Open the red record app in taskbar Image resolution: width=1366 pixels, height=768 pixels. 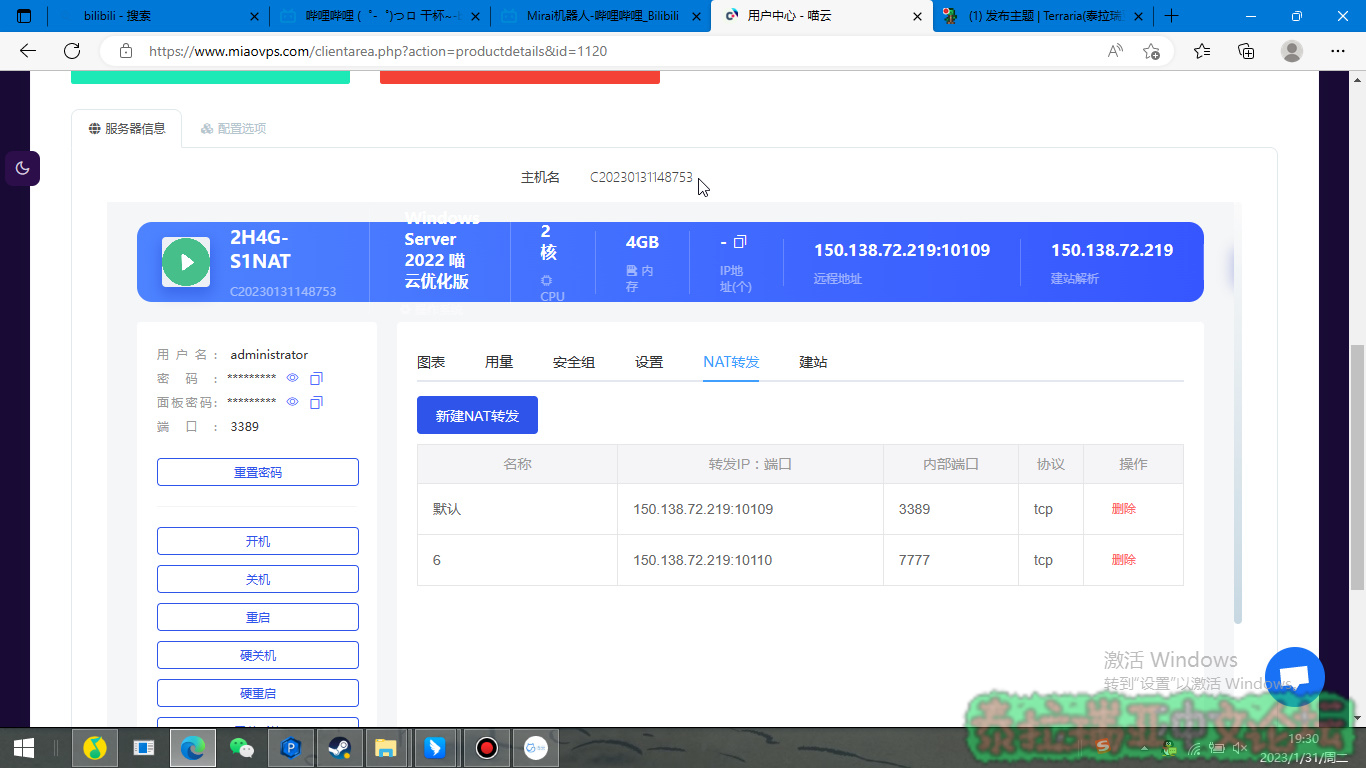tap(487, 748)
